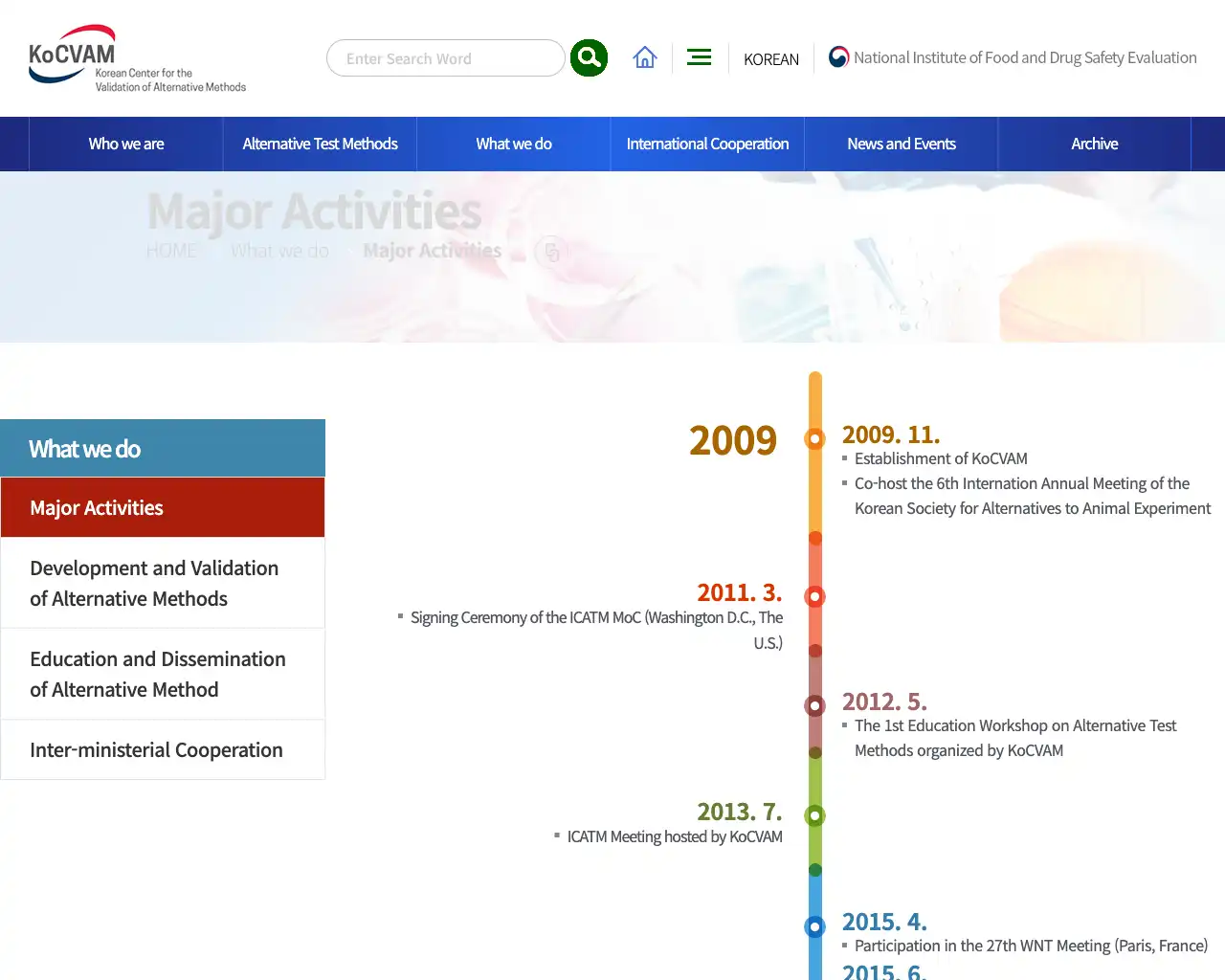This screenshot has width=1225, height=980.
Task: Click the blue 2015. 4. timeline marker
Action: coord(814,925)
